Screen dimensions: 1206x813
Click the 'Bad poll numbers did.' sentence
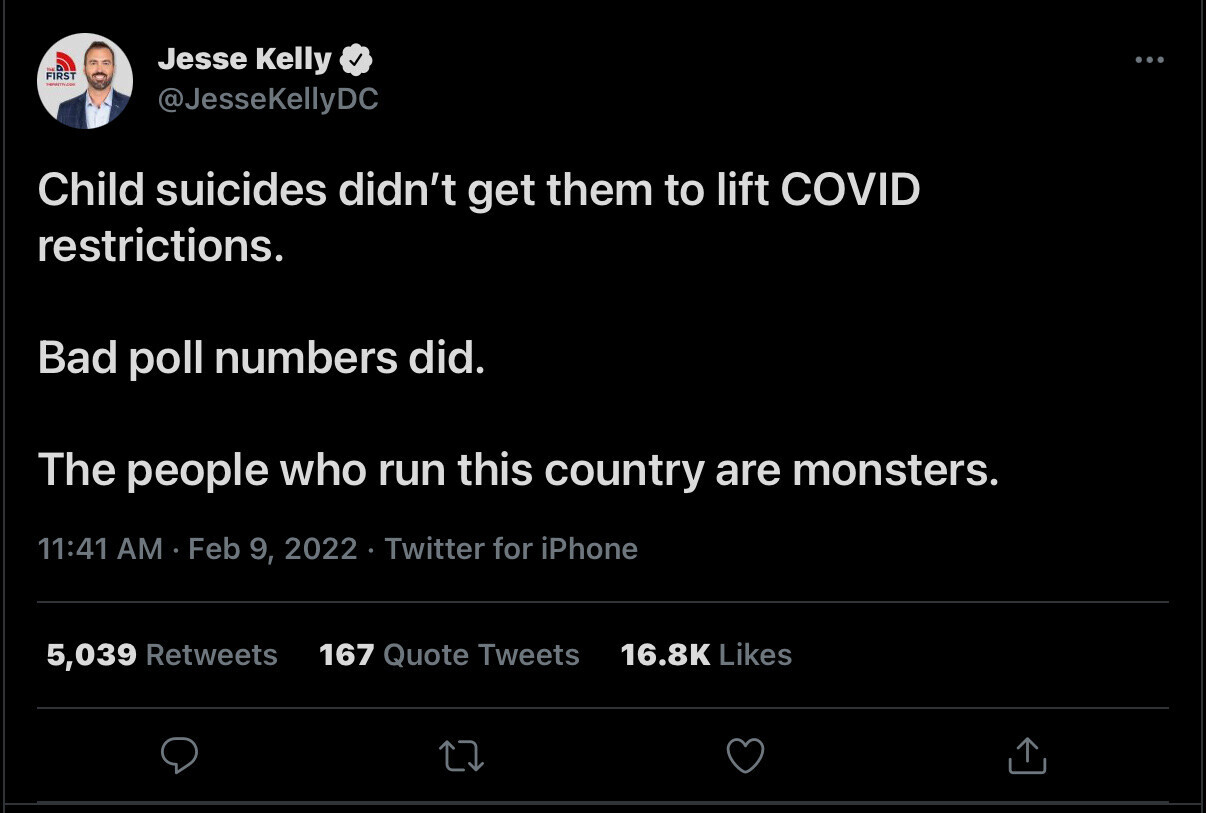(261, 358)
